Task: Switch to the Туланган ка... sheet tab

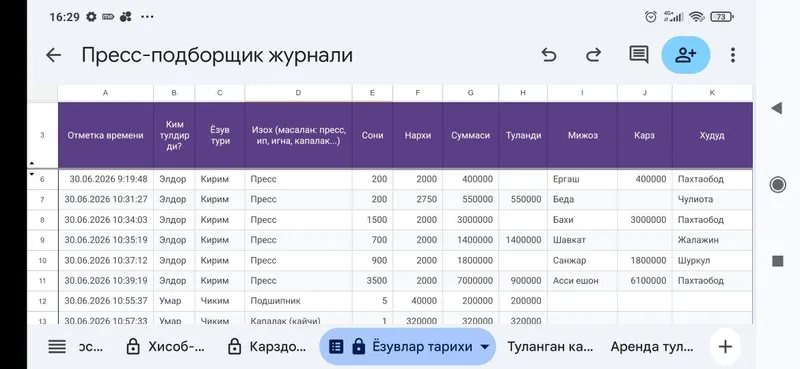Action: 550,347
